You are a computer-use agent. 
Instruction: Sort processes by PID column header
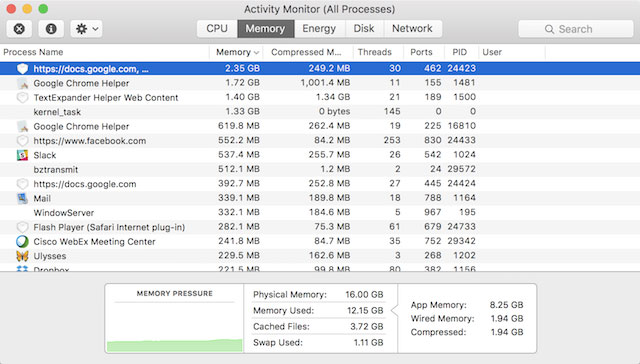[461, 52]
